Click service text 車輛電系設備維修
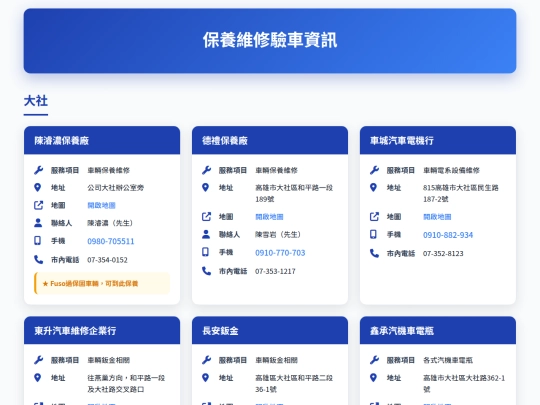Viewport: 540px width, 405px height. point(451,170)
